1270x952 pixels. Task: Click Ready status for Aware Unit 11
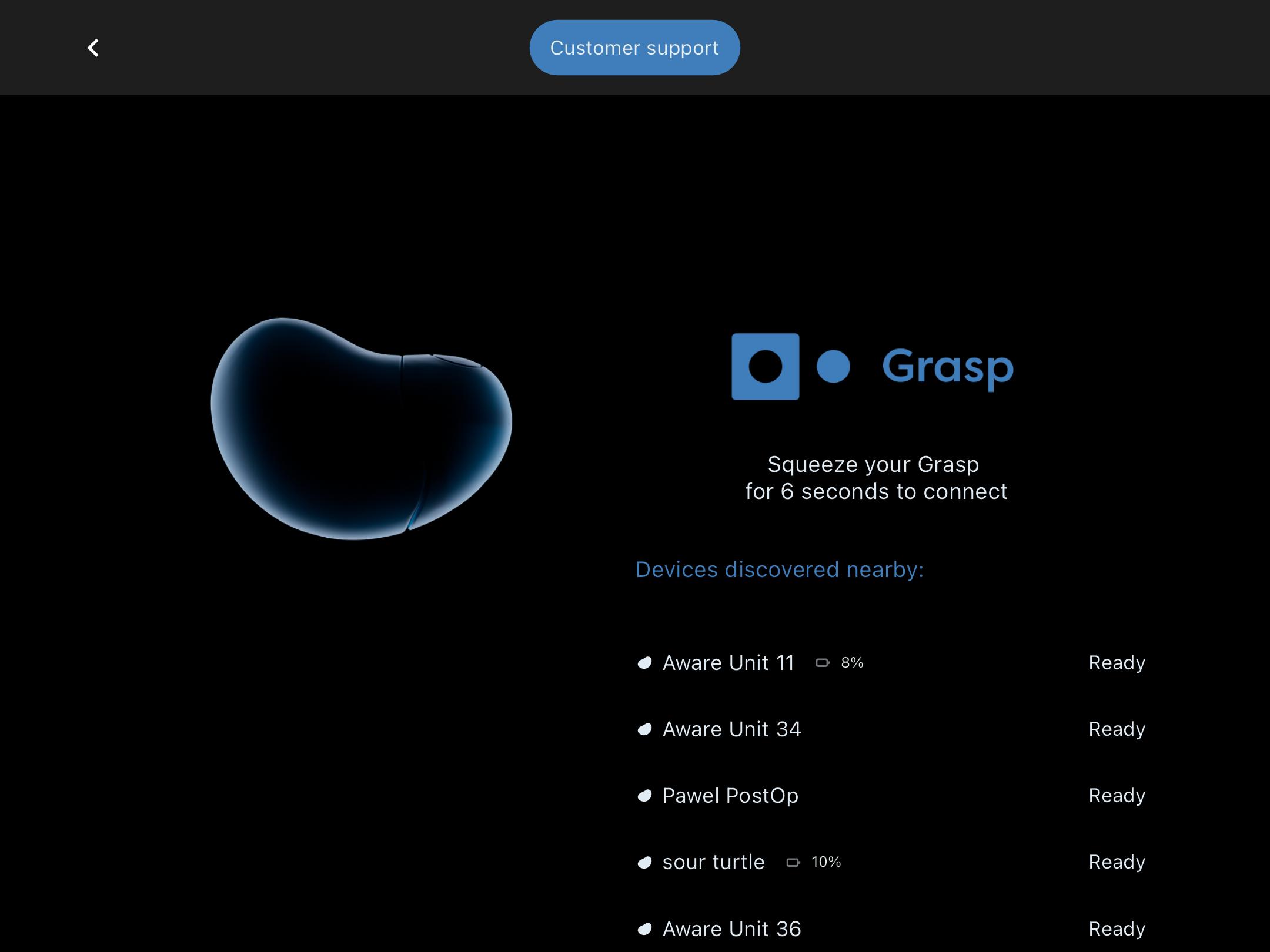pos(1117,663)
